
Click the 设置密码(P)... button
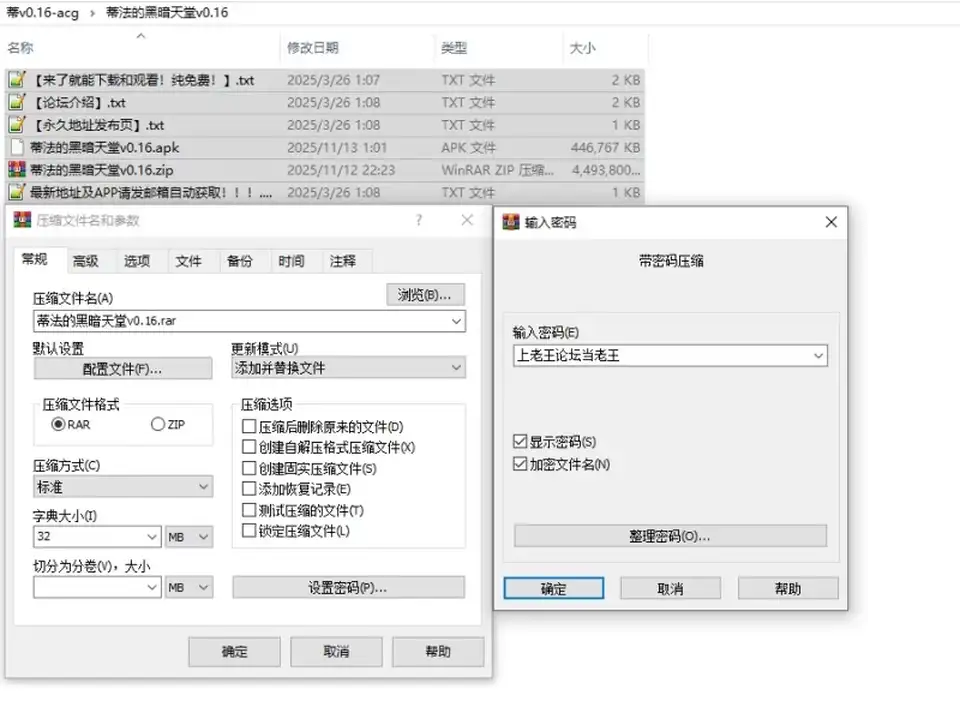tap(348, 588)
